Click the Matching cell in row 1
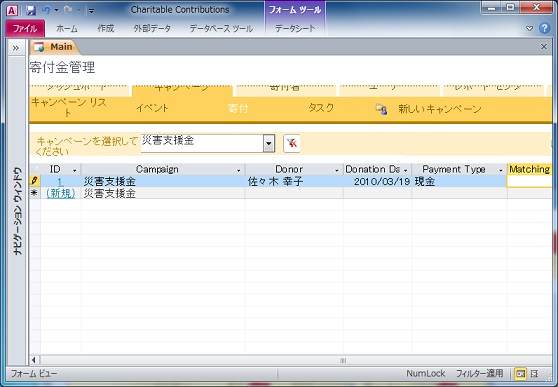The image size is (558, 387). (x=529, y=181)
